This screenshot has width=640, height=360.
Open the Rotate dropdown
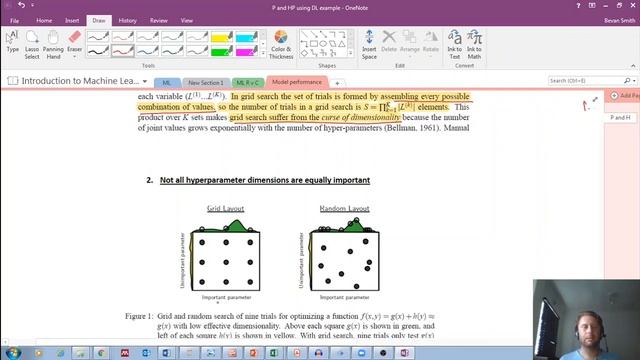430,43
